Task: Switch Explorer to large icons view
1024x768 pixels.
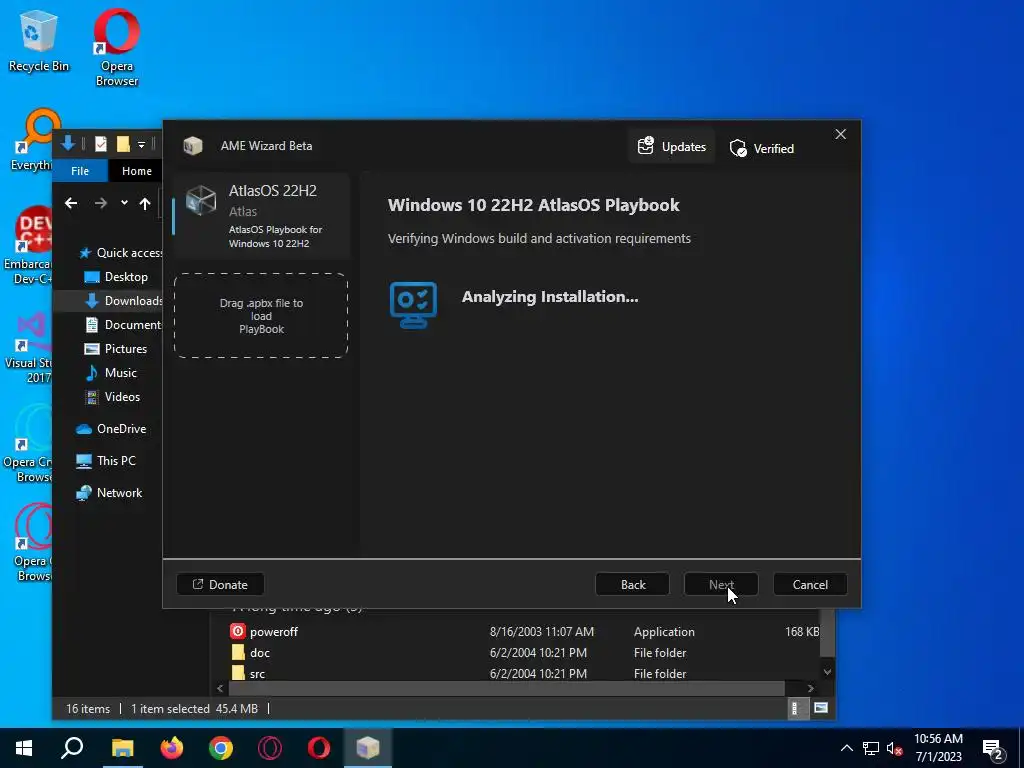Action: pos(821,708)
